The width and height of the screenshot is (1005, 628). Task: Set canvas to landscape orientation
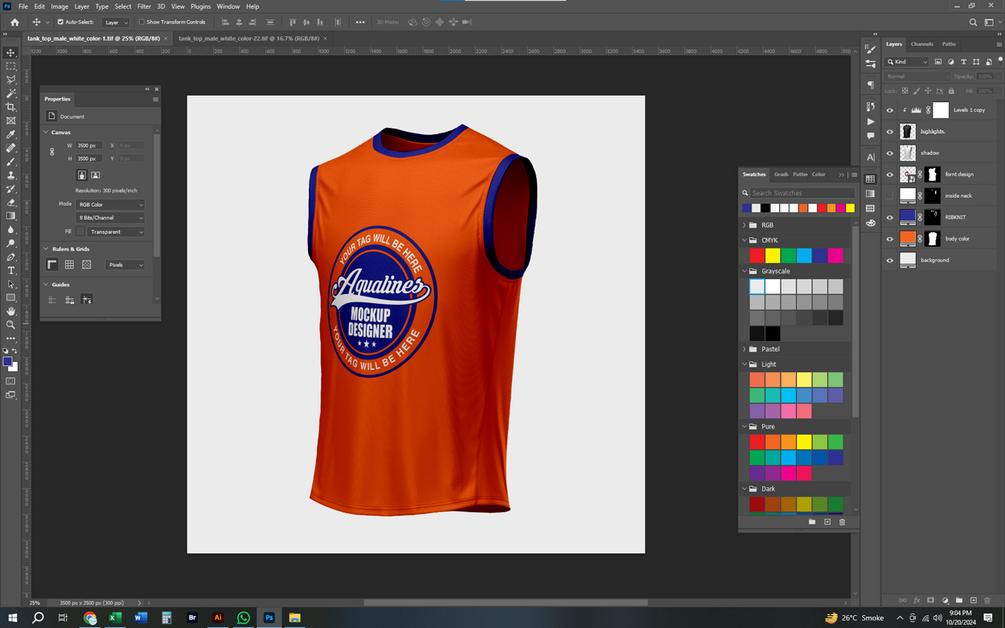(x=96, y=175)
